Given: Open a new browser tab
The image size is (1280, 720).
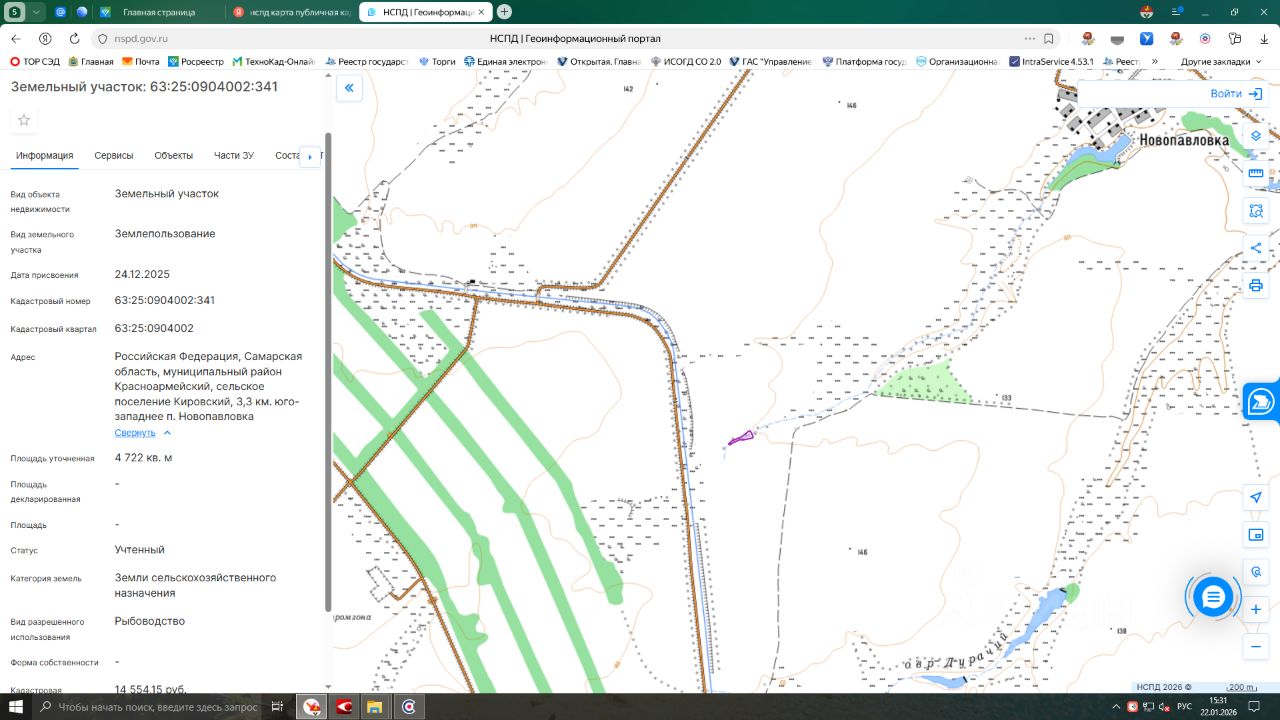Looking at the screenshot, I should 504,12.
